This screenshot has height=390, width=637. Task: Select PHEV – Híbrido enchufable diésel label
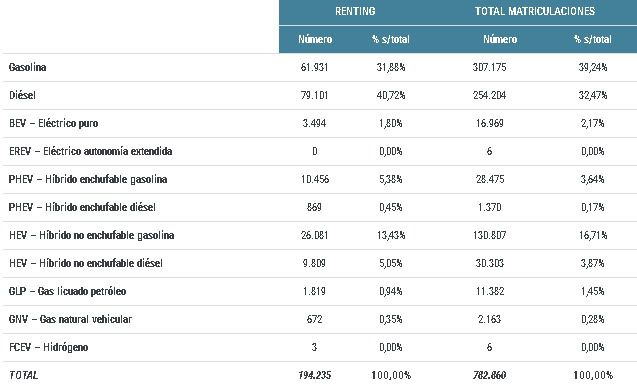[82, 207]
